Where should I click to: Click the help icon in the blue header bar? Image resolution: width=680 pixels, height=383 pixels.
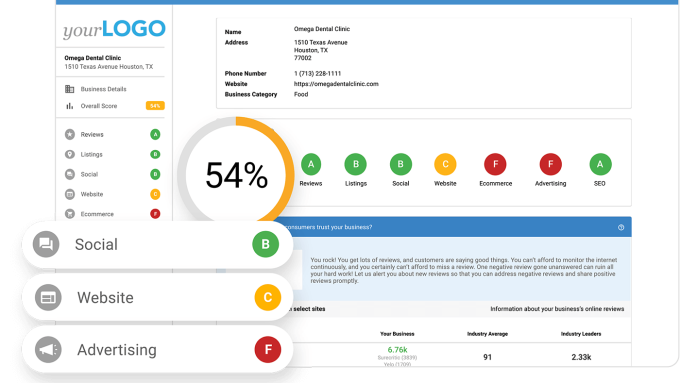coord(621,227)
